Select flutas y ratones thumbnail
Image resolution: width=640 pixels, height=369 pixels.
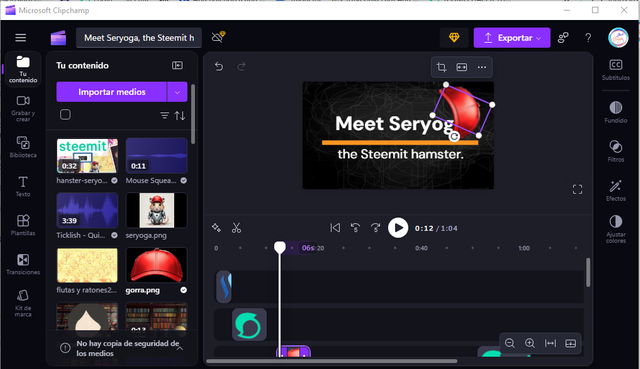(87, 265)
